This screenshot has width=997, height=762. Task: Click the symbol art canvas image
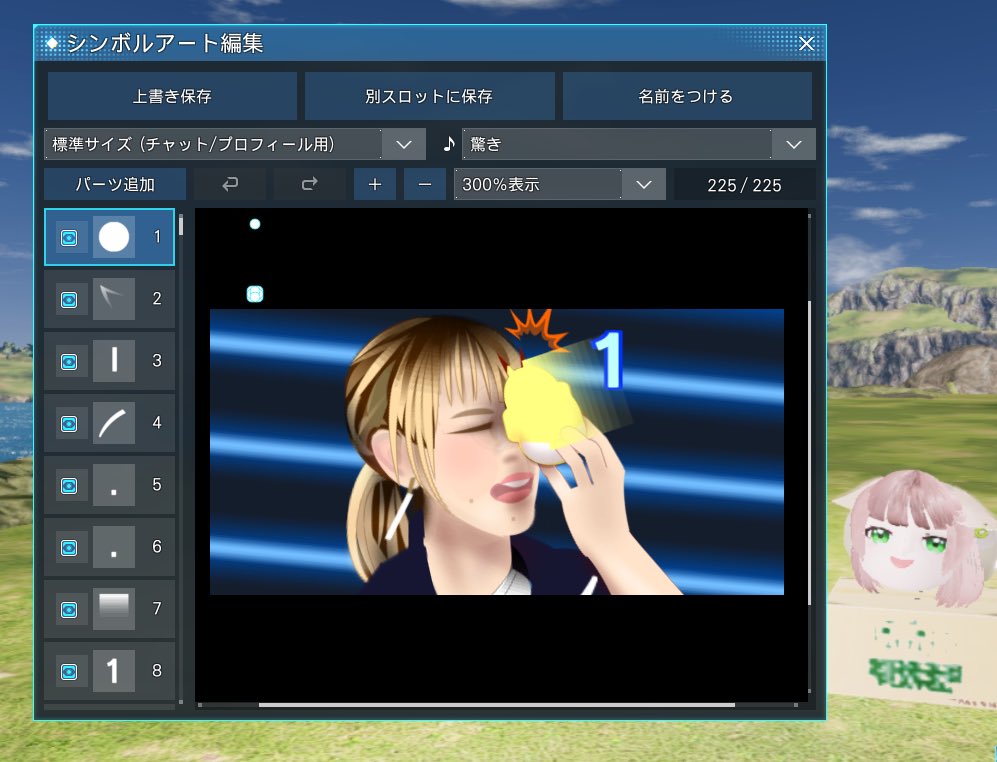tap(497, 452)
